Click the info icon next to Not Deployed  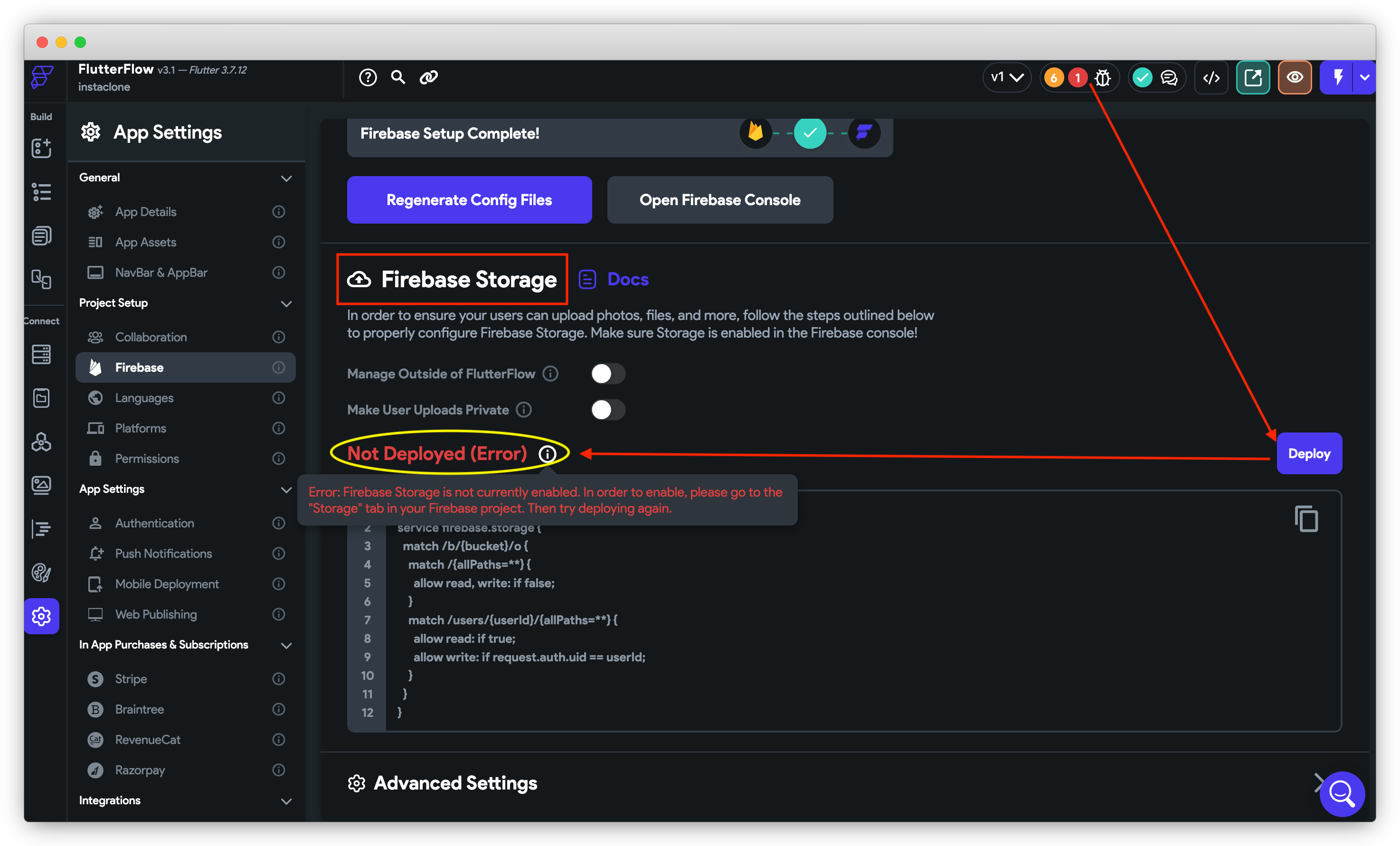[x=547, y=453]
